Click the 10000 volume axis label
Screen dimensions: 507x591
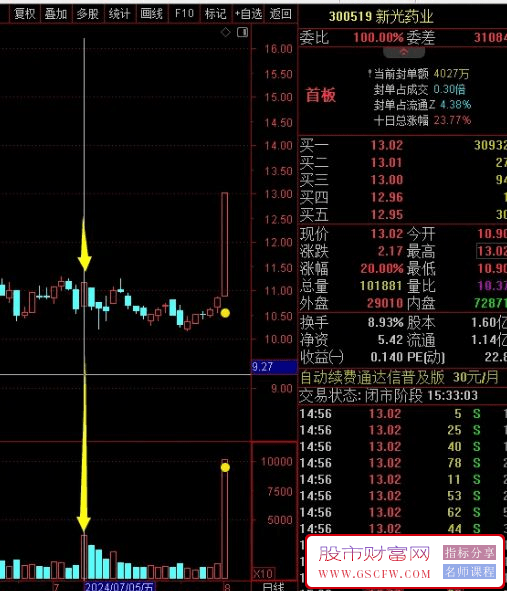coord(277,461)
